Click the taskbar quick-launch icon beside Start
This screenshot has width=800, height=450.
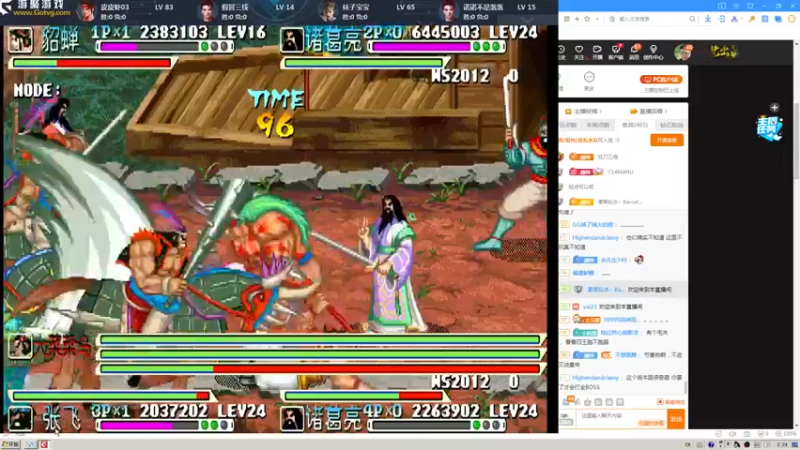pos(30,445)
